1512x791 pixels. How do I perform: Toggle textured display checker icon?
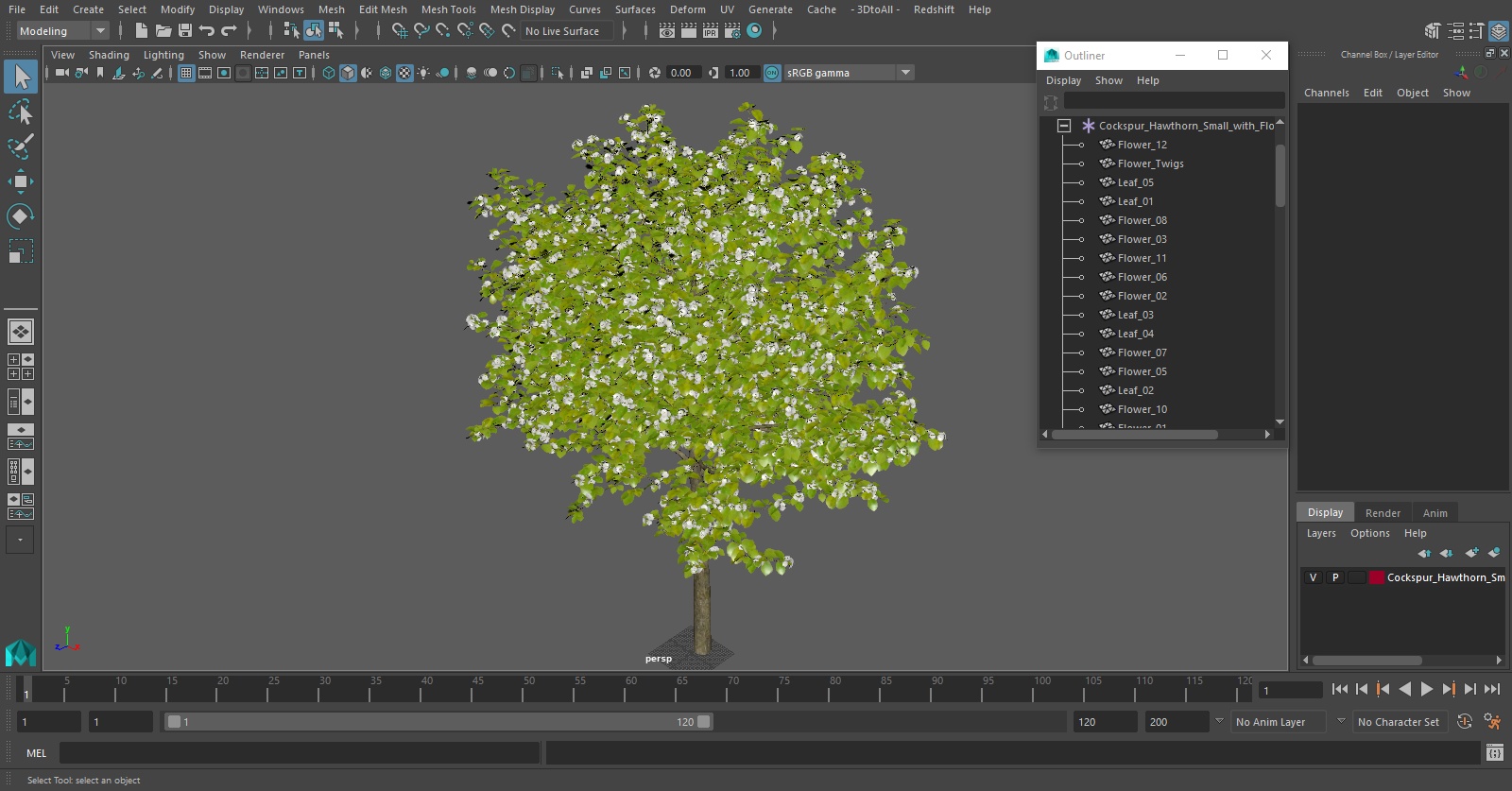[404, 73]
